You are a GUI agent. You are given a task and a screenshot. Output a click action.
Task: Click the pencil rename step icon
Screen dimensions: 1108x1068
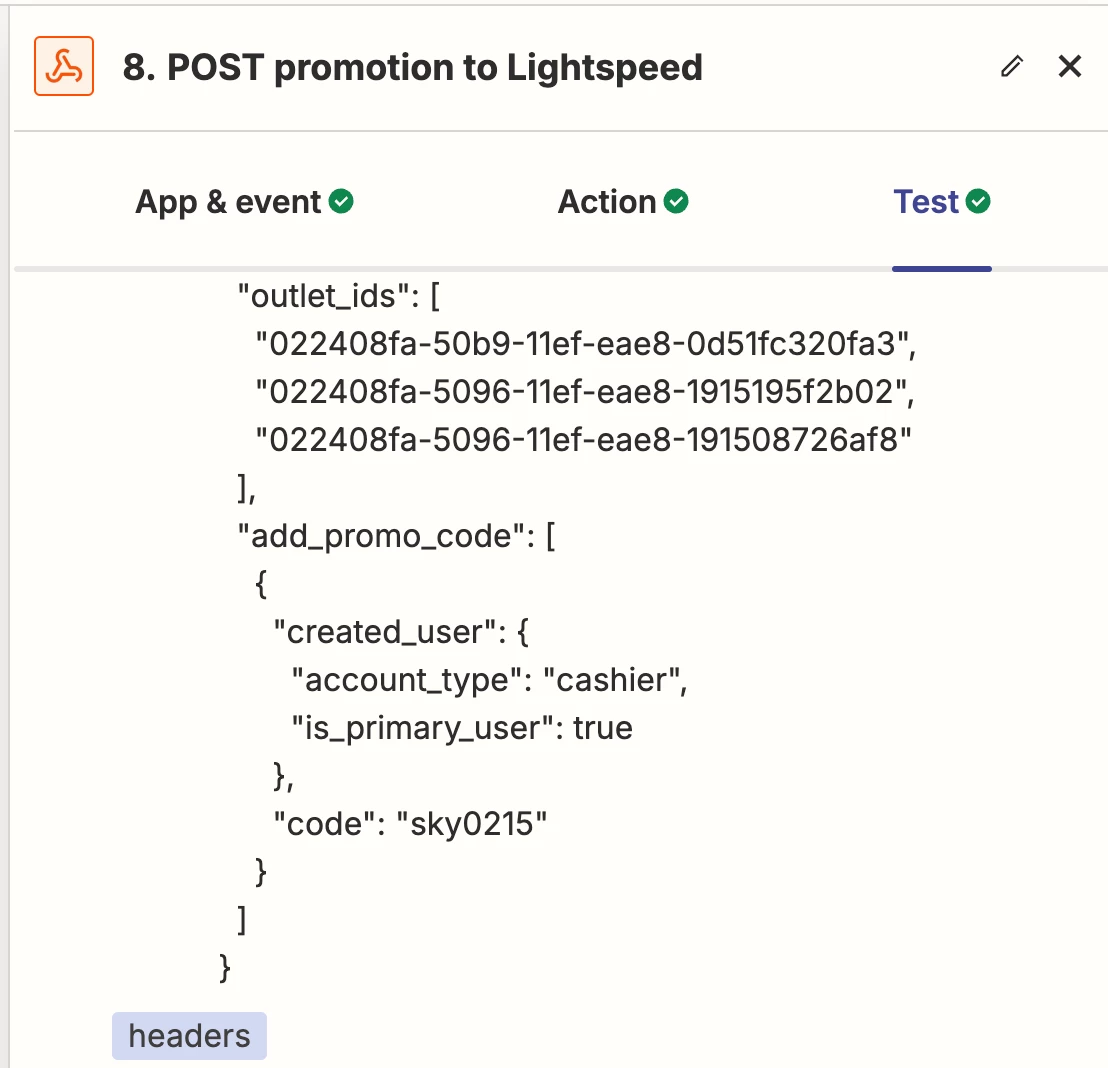point(1012,67)
